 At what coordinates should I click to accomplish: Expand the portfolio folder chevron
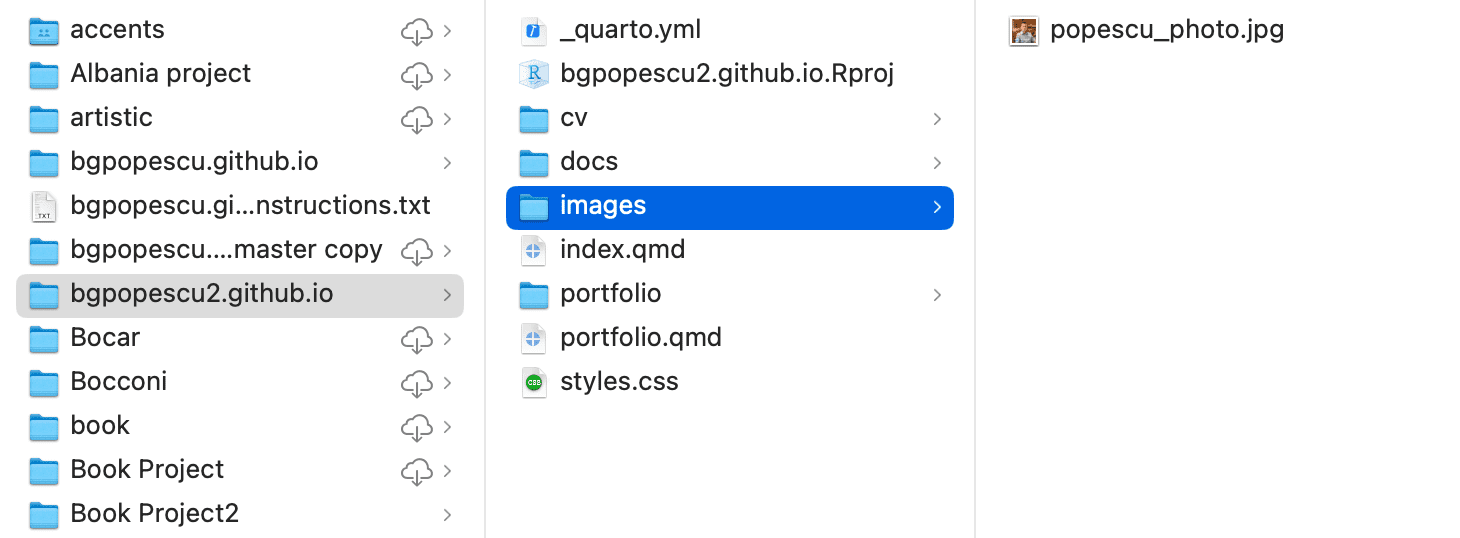tap(937, 295)
